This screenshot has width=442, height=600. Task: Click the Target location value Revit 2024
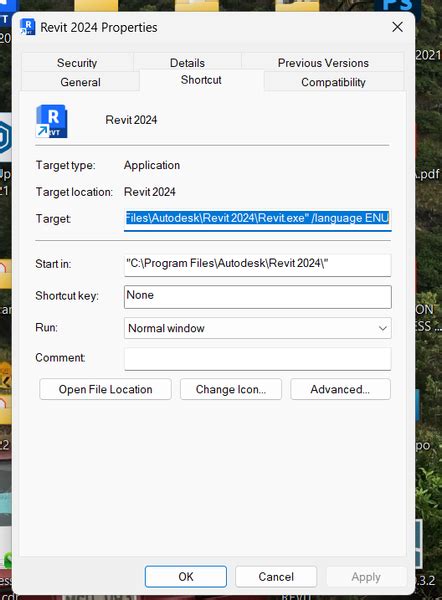[x=150, y=192]
